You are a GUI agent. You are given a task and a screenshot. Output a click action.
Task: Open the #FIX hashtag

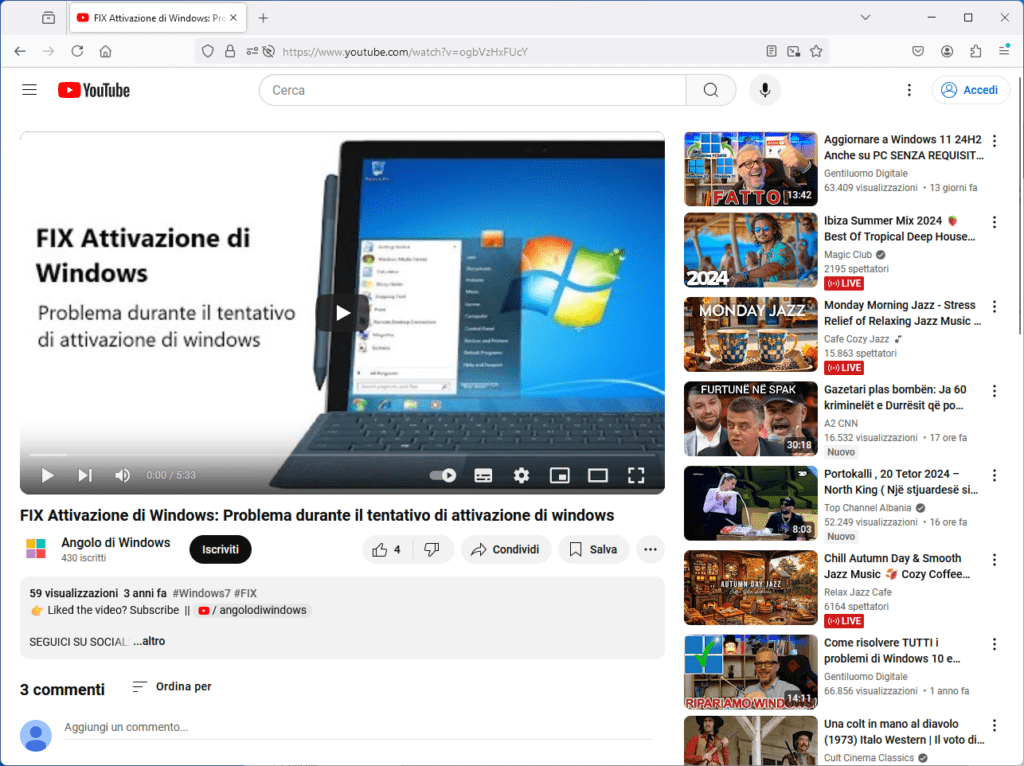point(246,593)
